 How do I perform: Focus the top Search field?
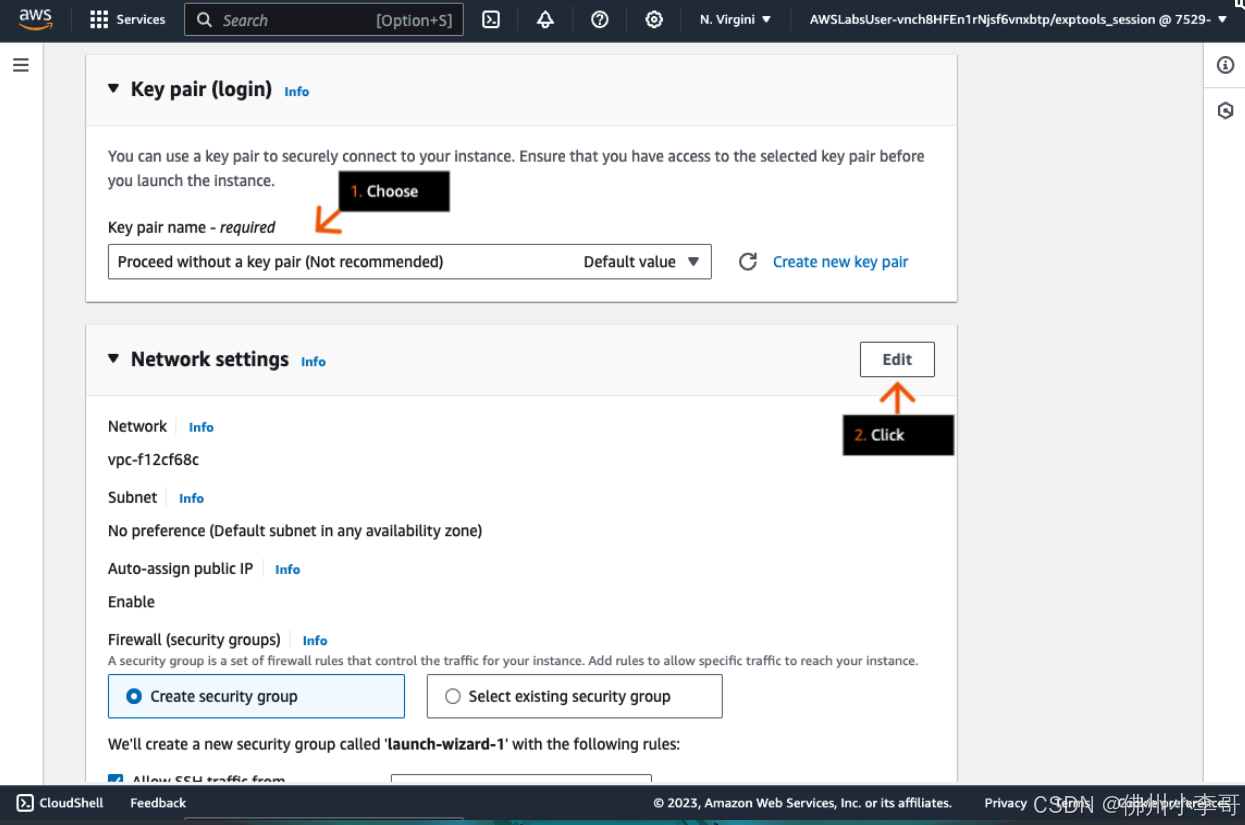323,20
